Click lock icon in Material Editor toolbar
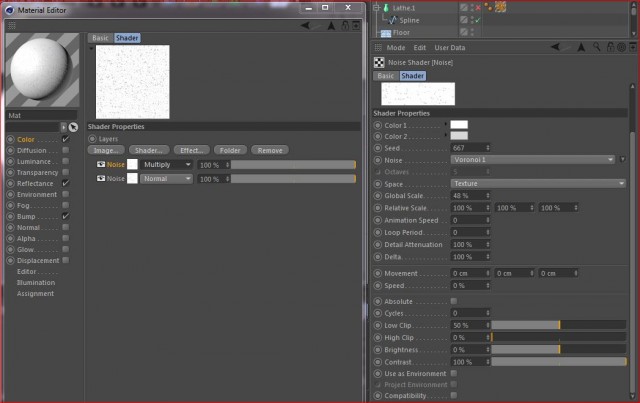 tap(345, 26)
